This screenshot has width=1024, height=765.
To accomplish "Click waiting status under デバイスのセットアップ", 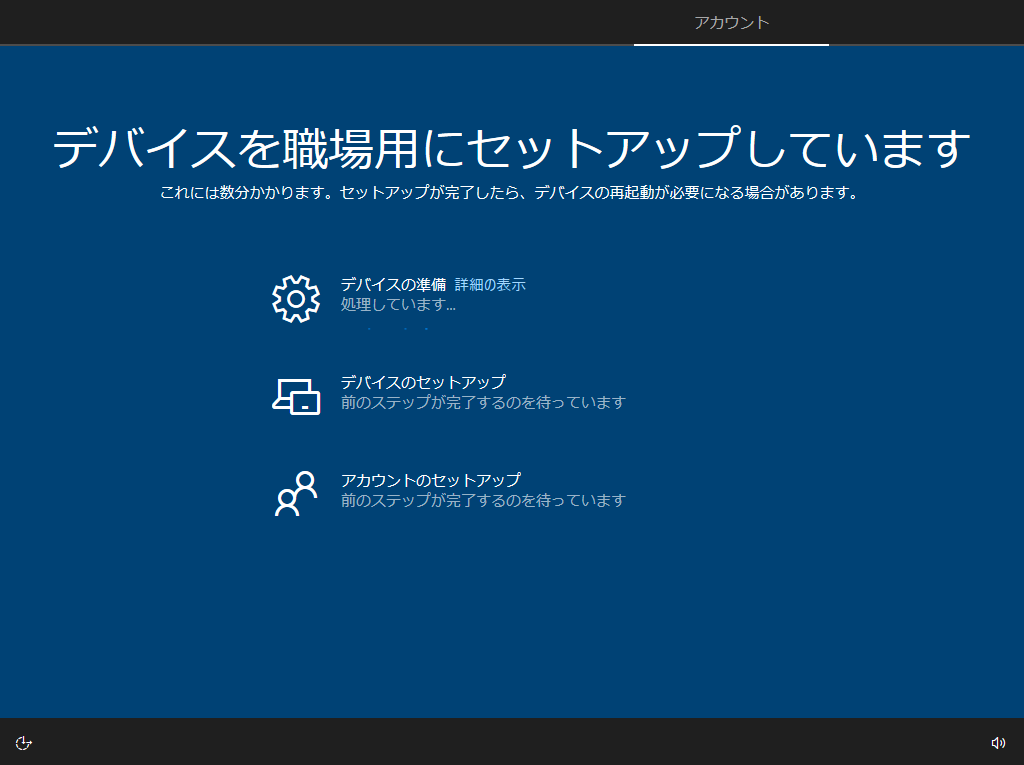I will 483,402.
